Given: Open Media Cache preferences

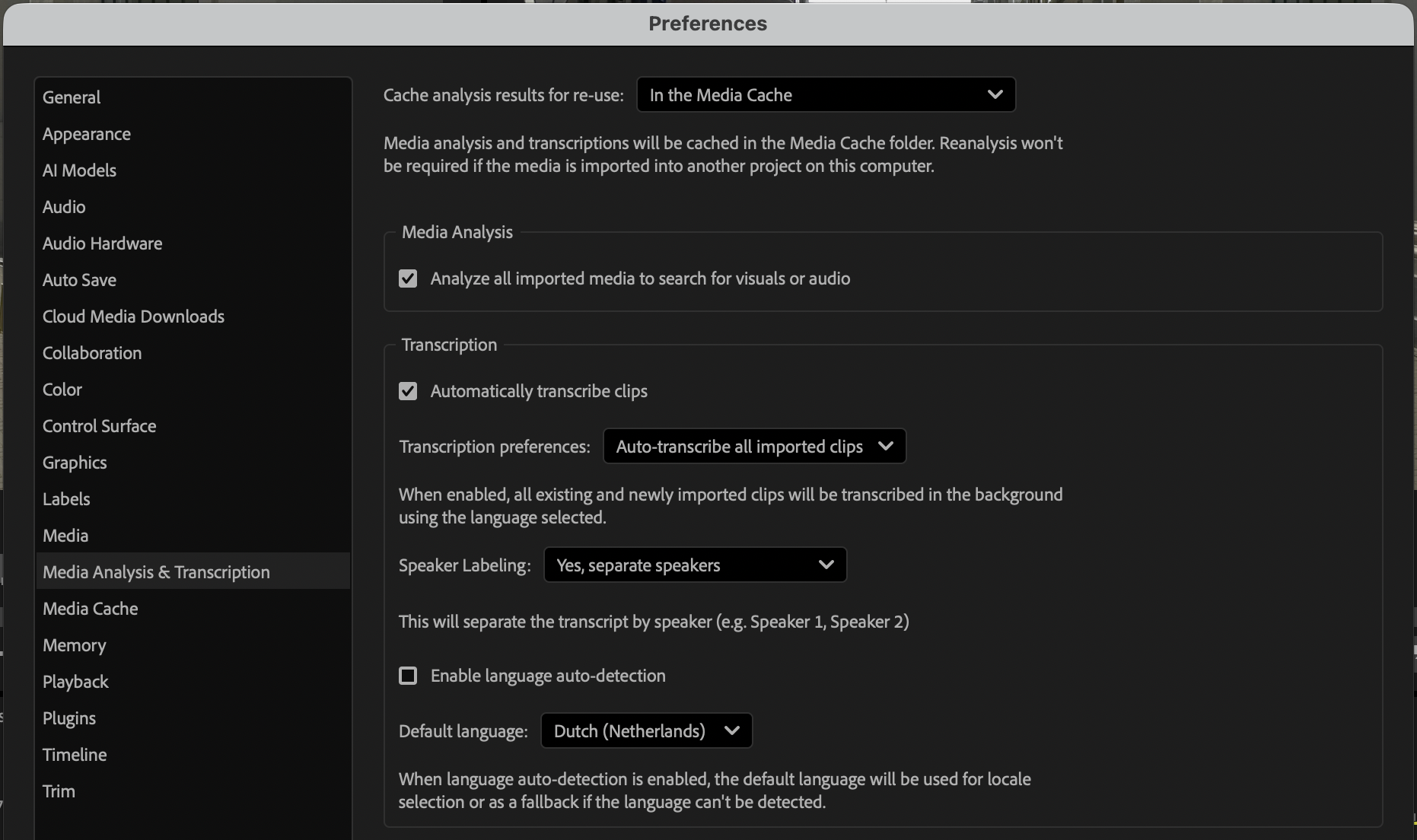Looking at the screenshot, I should coord(90,609).
